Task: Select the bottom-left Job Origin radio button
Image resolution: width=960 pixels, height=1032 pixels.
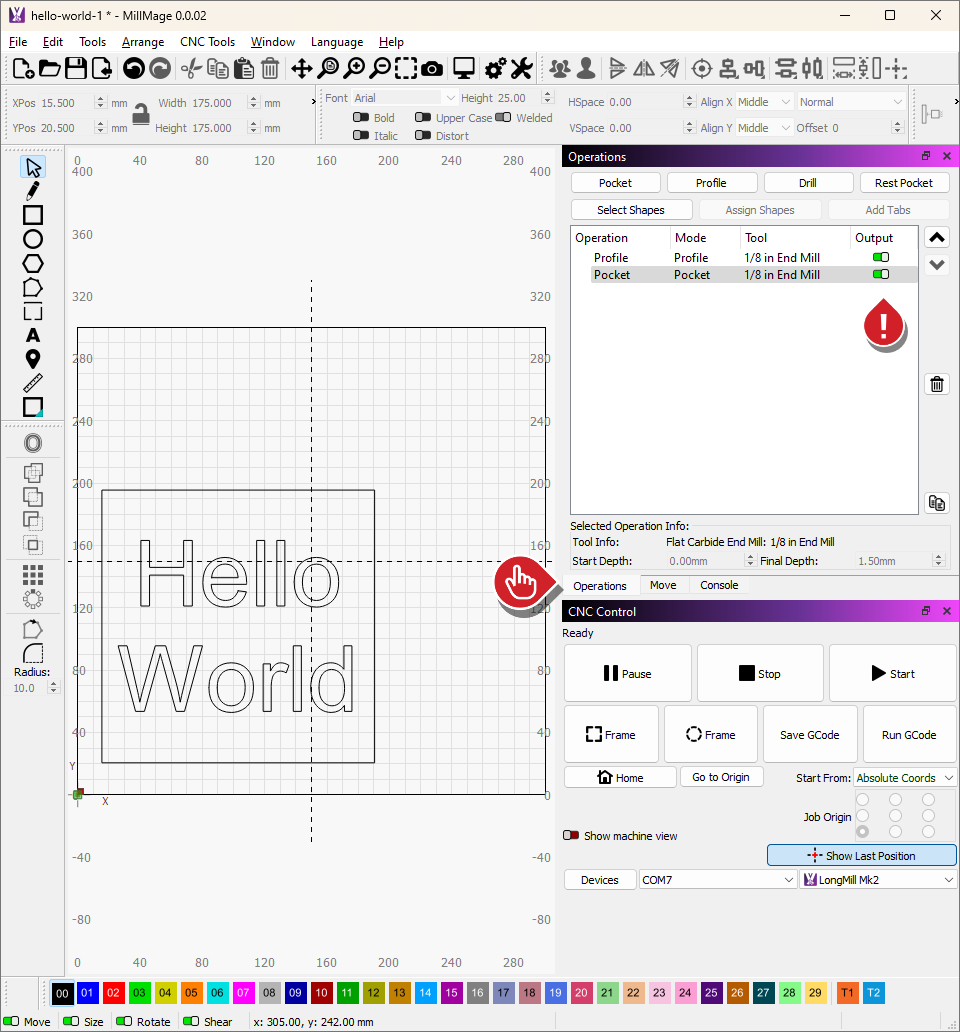Action: (x=862, y=832)
